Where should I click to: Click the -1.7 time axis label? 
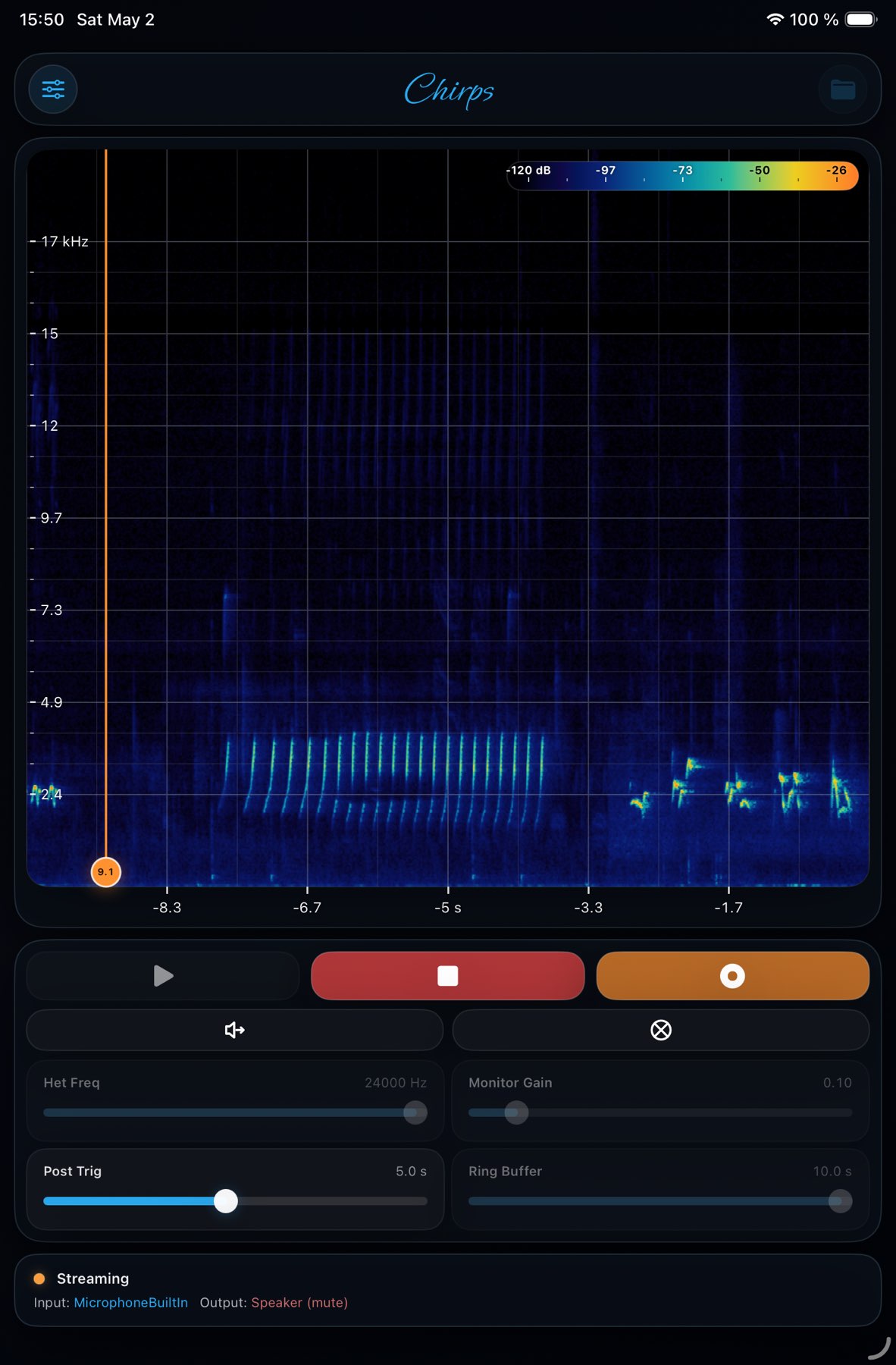[728, 908]
